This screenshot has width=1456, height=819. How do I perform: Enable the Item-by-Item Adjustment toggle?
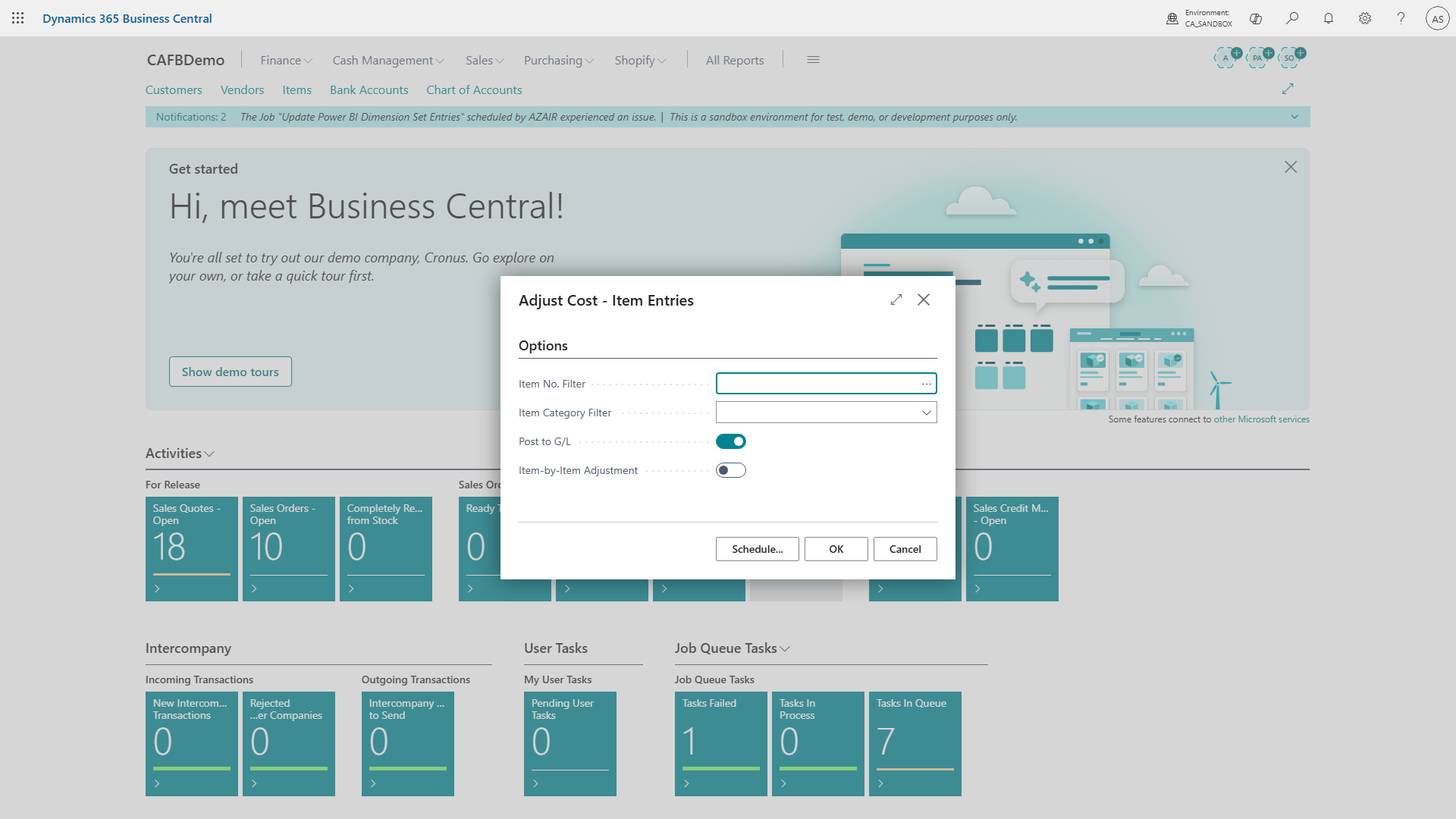tap(731, 470)
